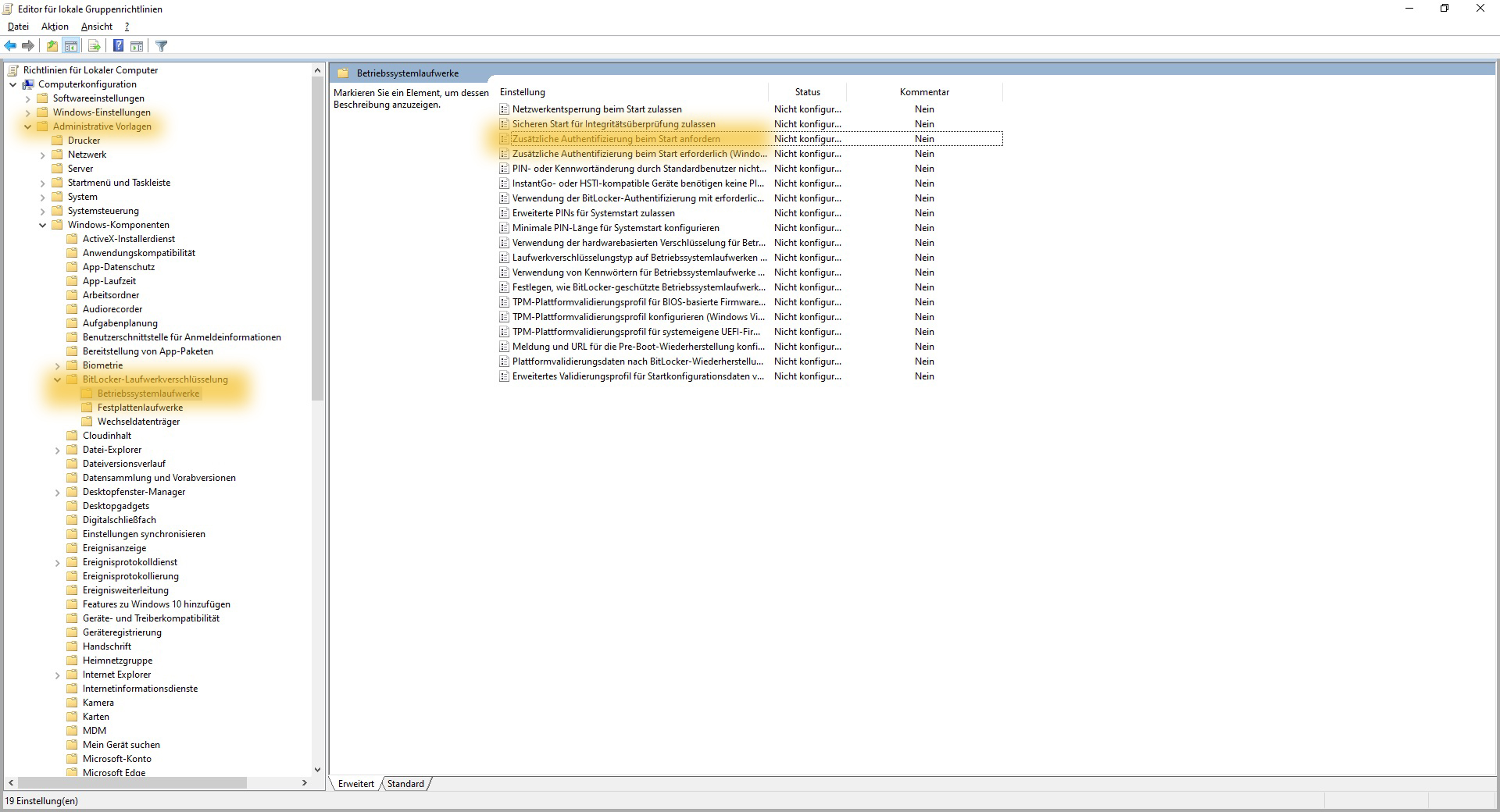Click the gray Forward arrow in toolbar
Viewport: 1500px width, 812px height.
point(28,46)
